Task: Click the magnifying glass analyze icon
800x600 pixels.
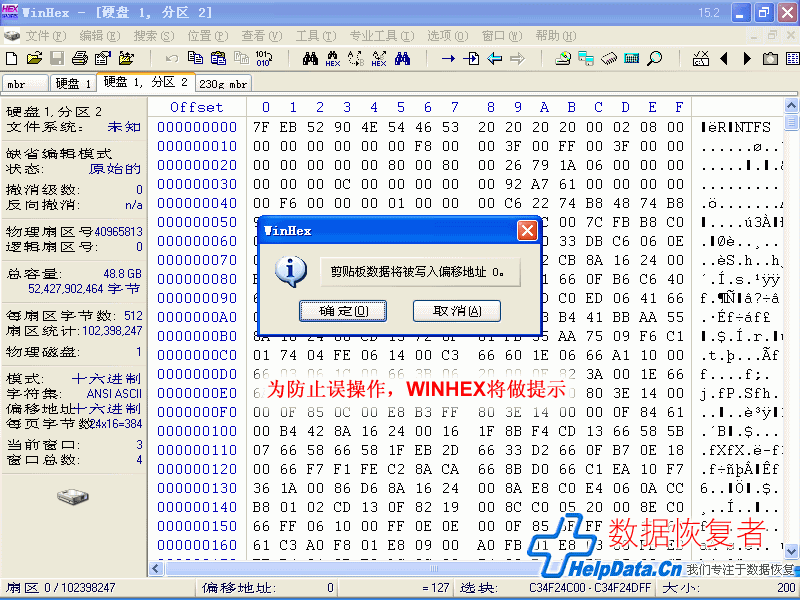Action: pos(655,59)
